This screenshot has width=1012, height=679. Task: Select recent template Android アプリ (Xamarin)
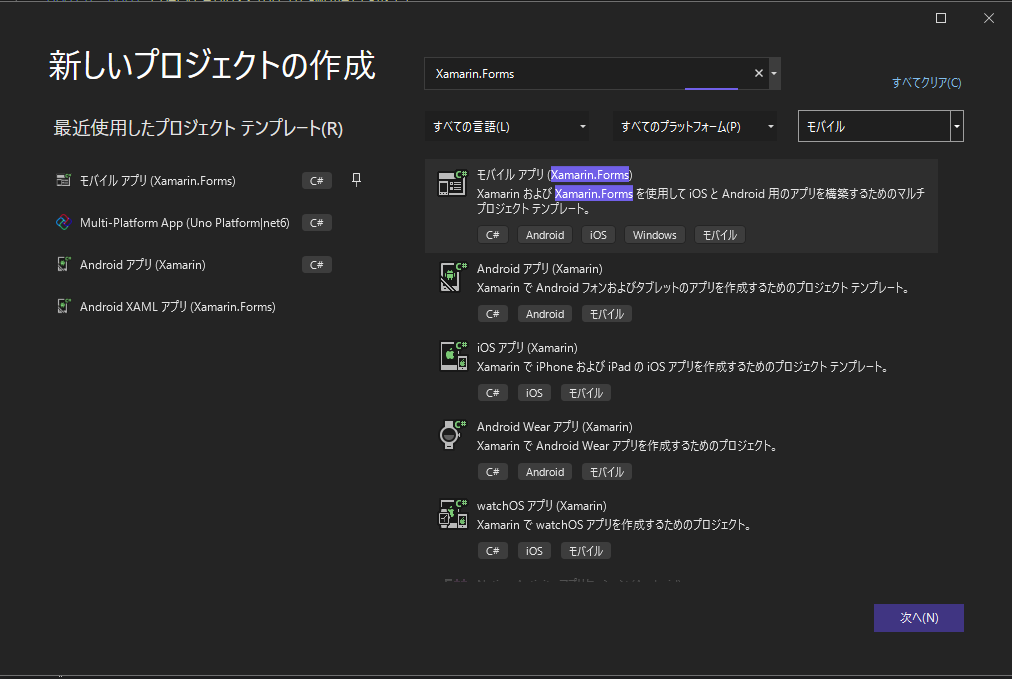[x=143, y=265]
